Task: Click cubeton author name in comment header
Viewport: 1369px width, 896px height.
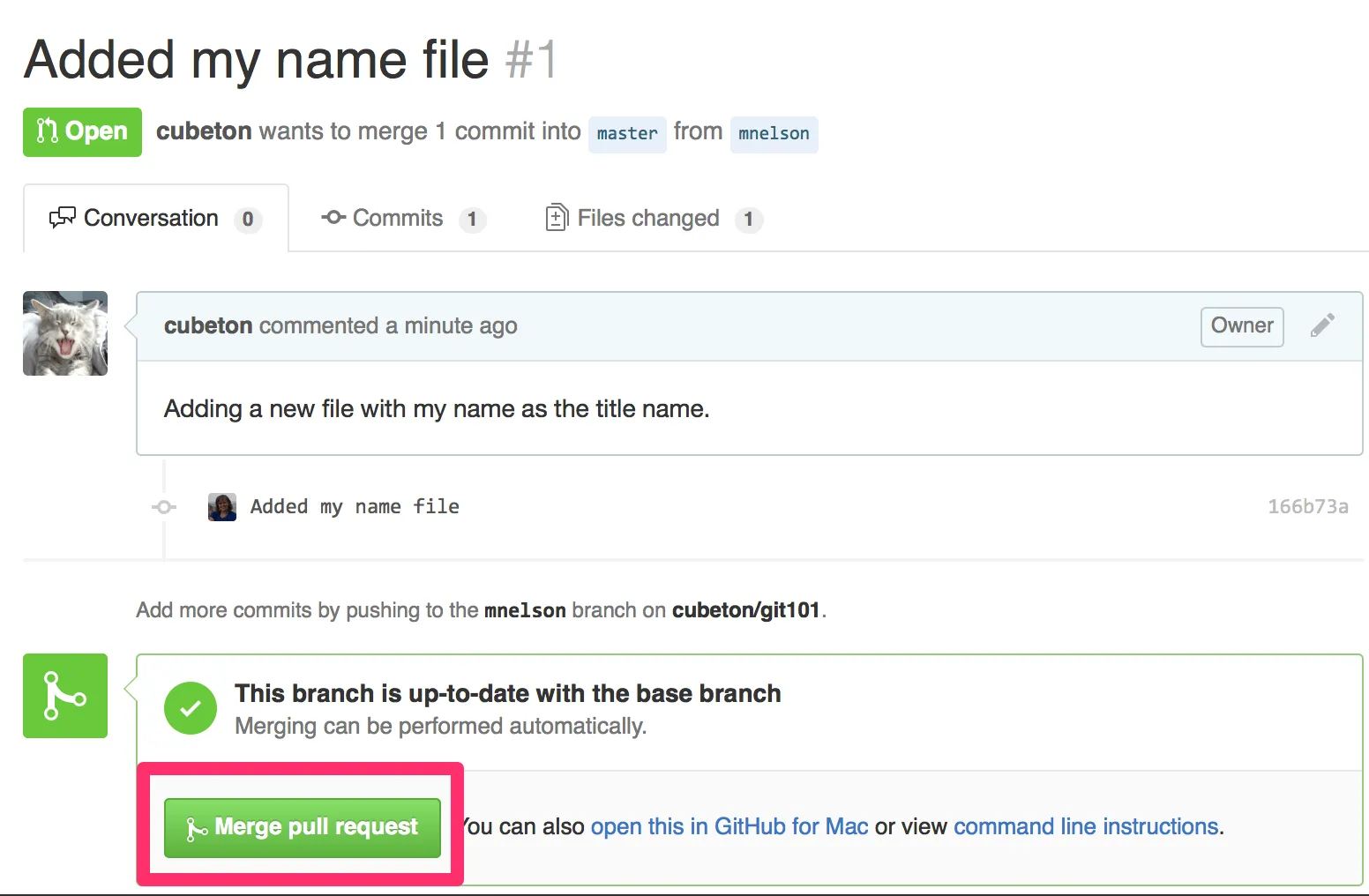Action: (208, 325)
